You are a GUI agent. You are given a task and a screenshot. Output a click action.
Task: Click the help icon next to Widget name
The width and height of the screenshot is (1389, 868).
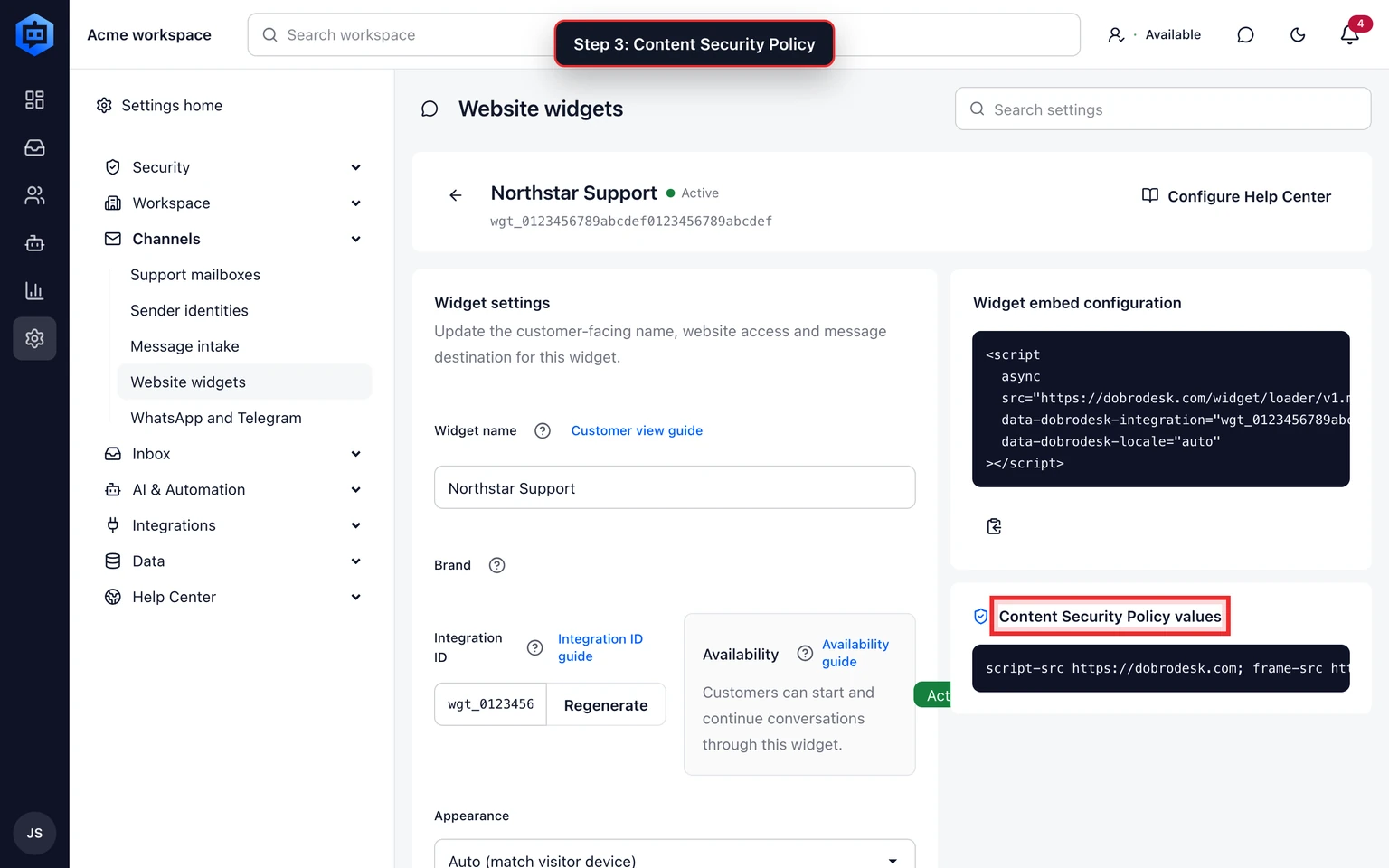(543, 430)
